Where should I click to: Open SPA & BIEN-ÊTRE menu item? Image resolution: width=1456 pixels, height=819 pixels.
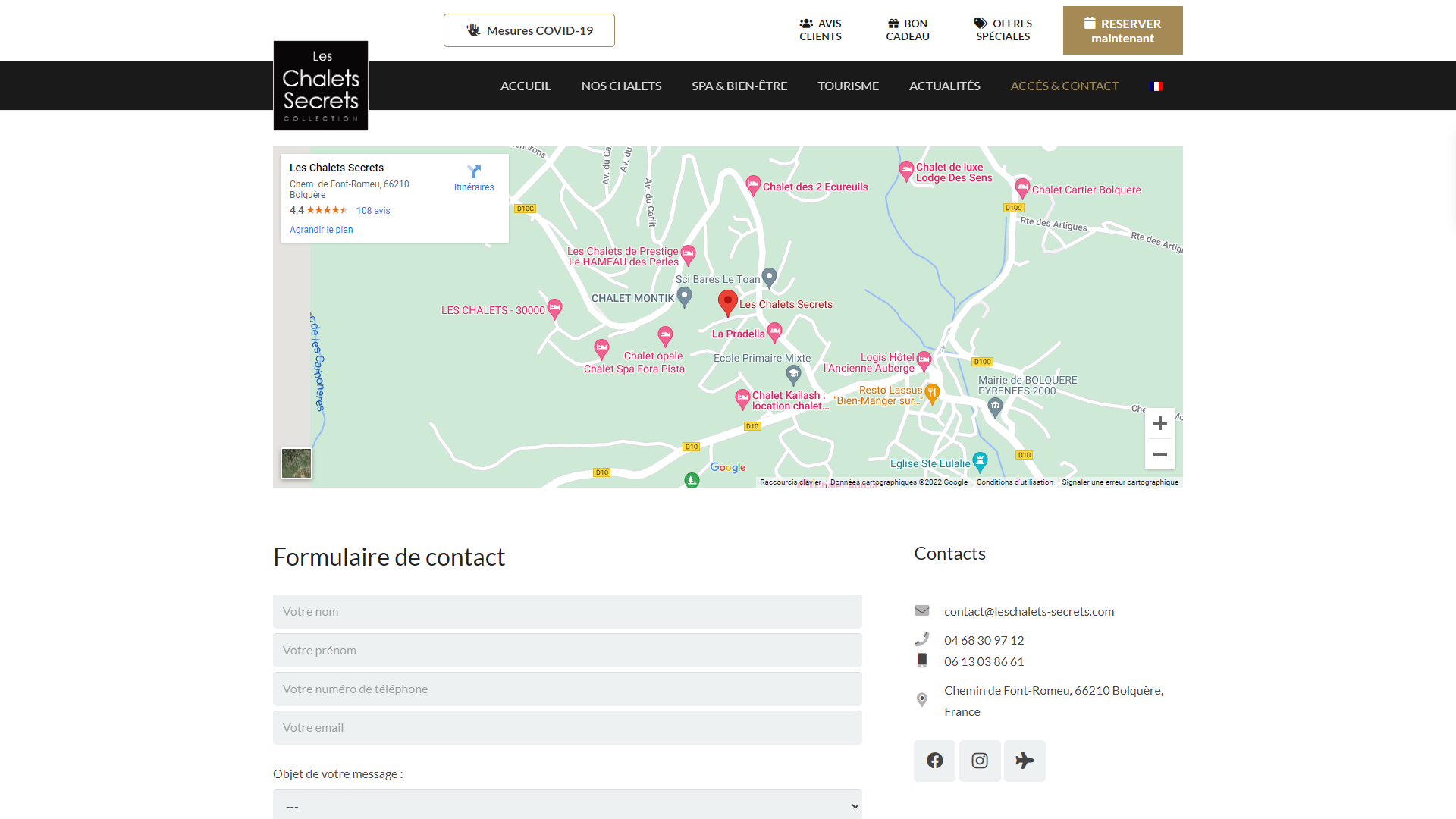(739, 86)
